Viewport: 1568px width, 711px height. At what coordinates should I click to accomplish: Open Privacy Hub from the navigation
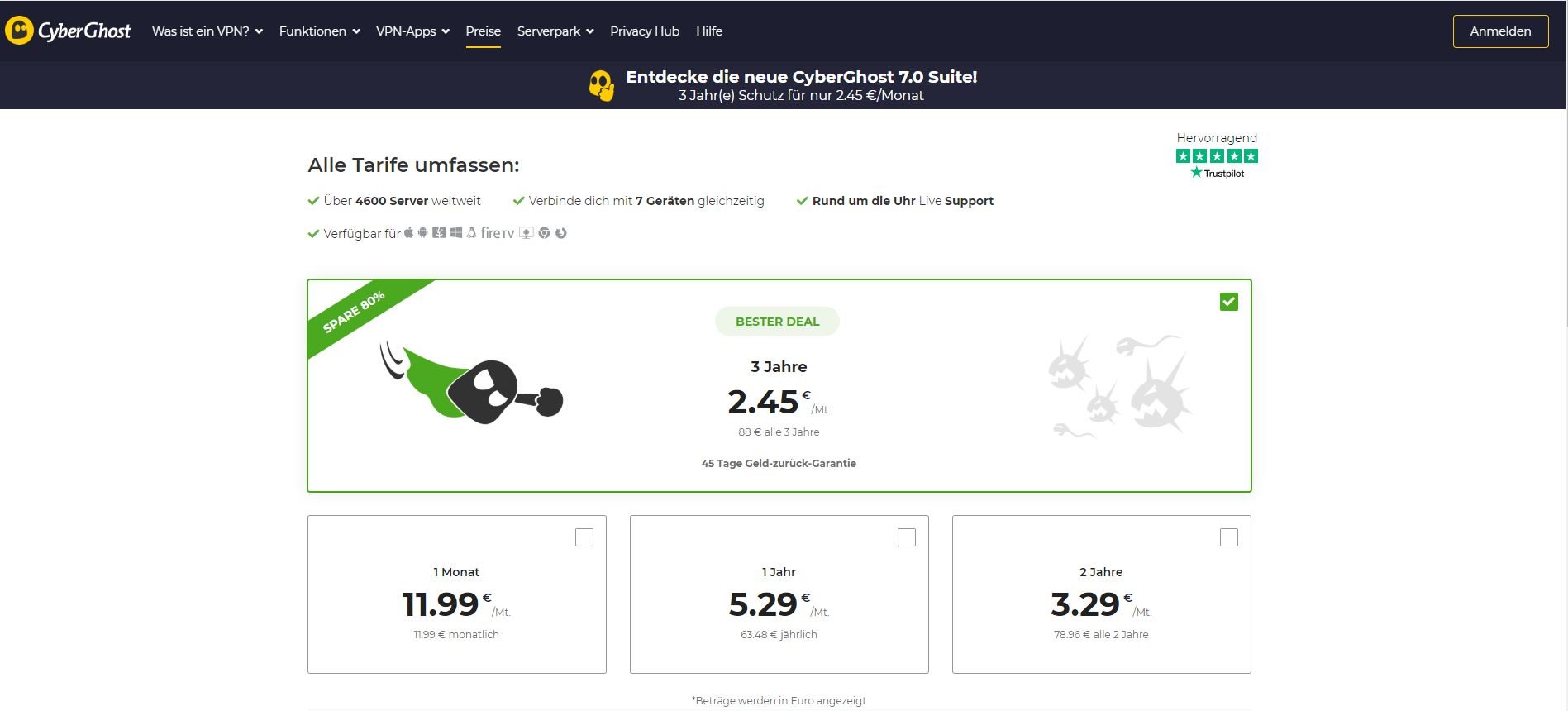point(645,31)
